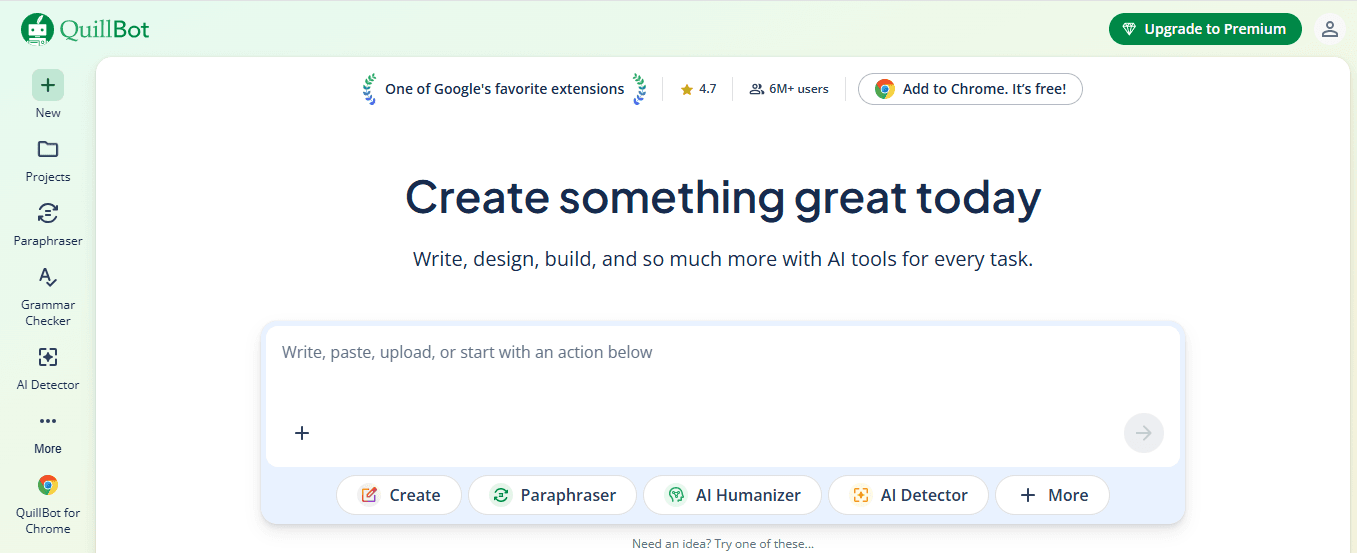Click One of Google's favorite extensions text
The image size is (1357, 553).
(504, 89)
